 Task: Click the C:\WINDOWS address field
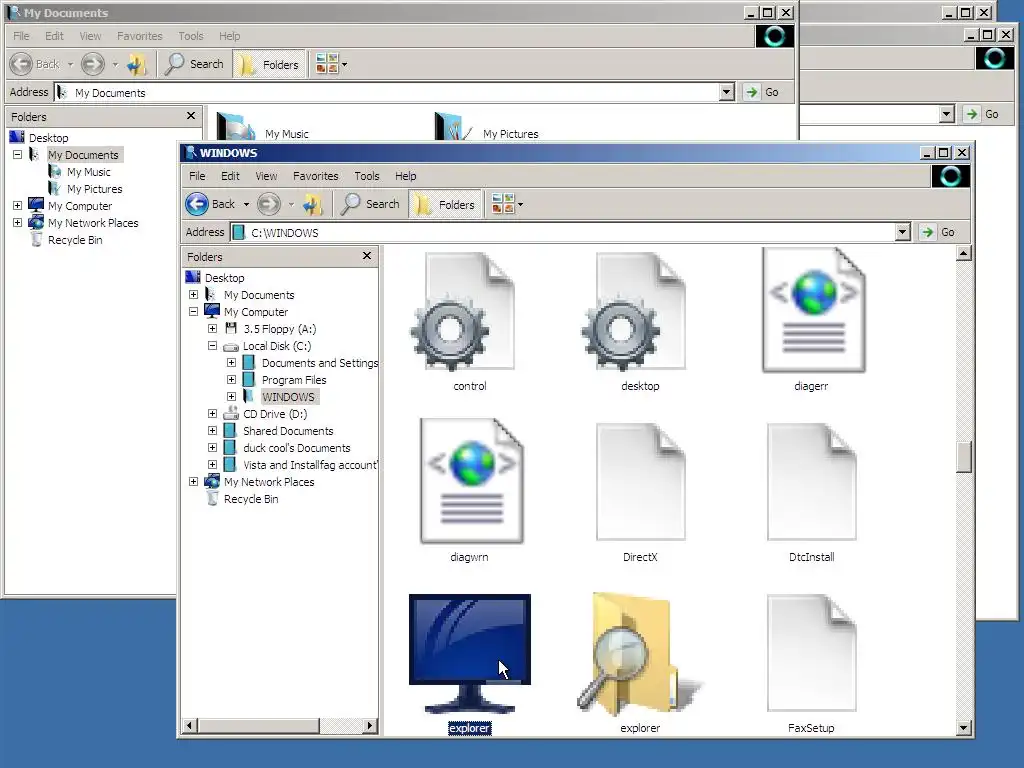564,232
